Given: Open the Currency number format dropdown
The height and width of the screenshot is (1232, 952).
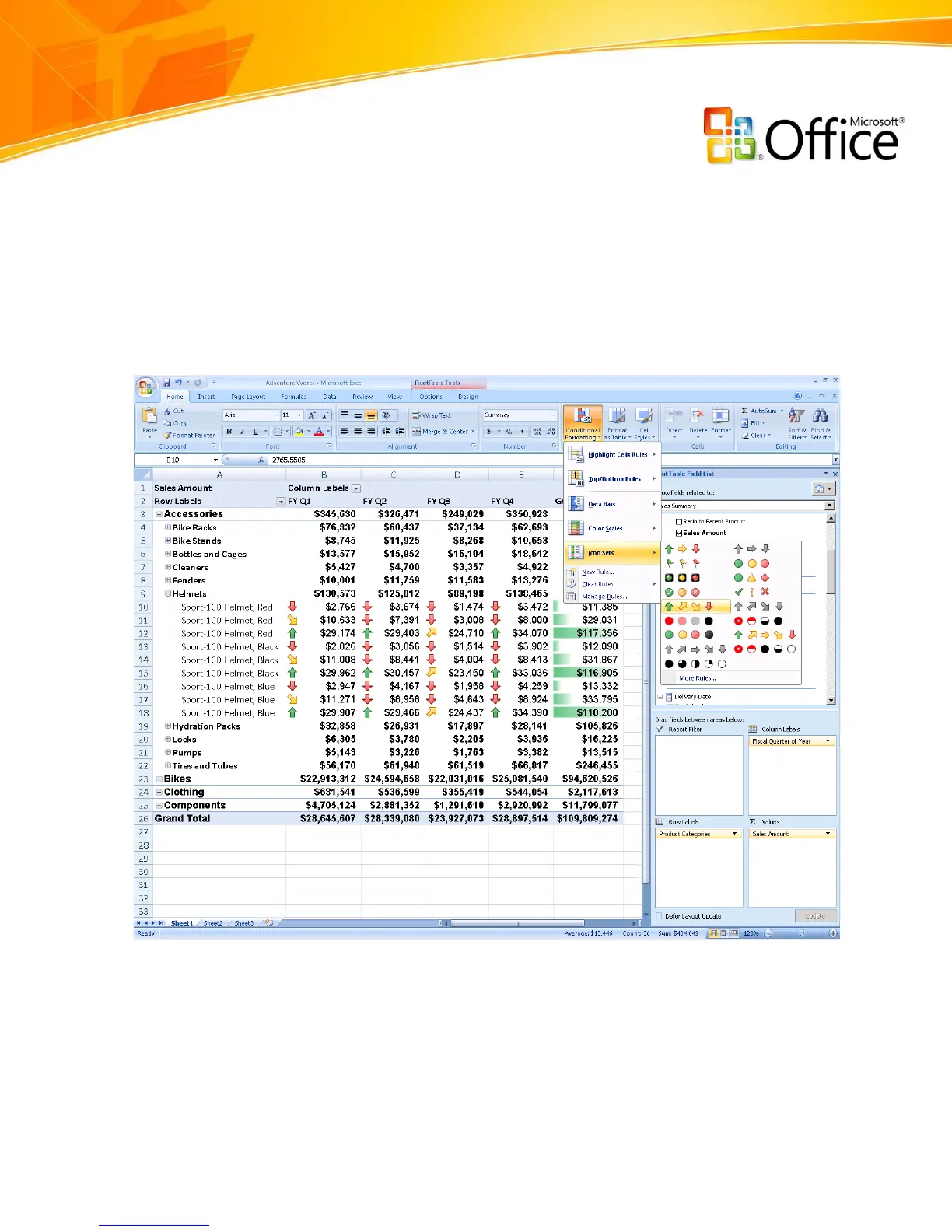Looking at the screenshot, I should (x=553, y=415).
